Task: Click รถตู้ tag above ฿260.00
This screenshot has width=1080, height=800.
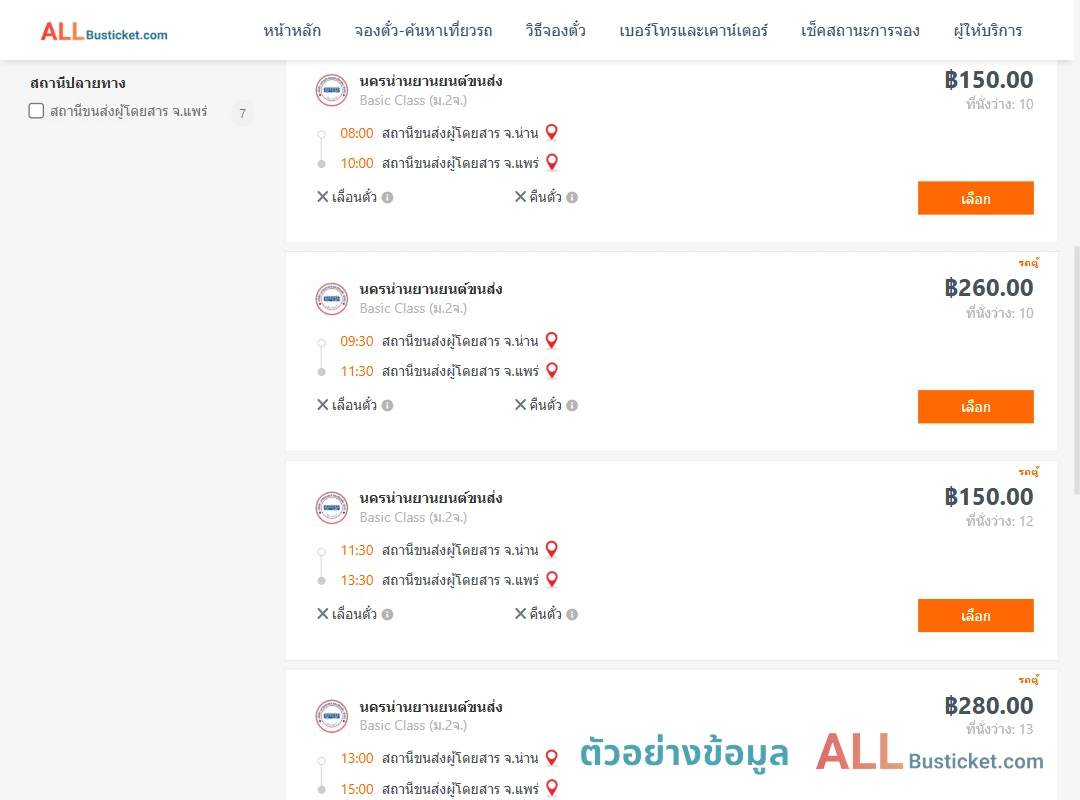Action: (x=1029, y=263)
